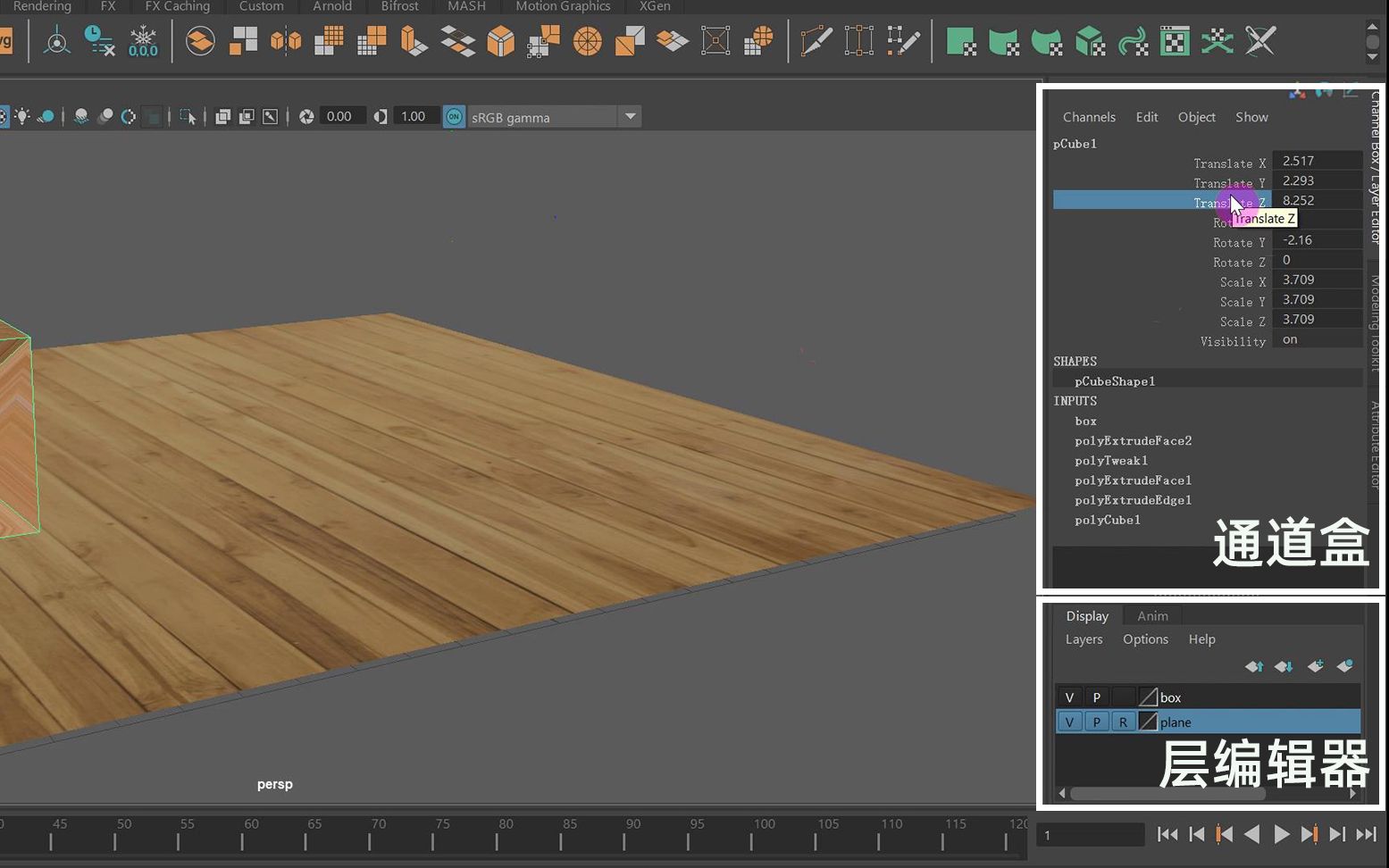
Task: Click the spherical UV mapping icon
Action: pos(1046,41)
